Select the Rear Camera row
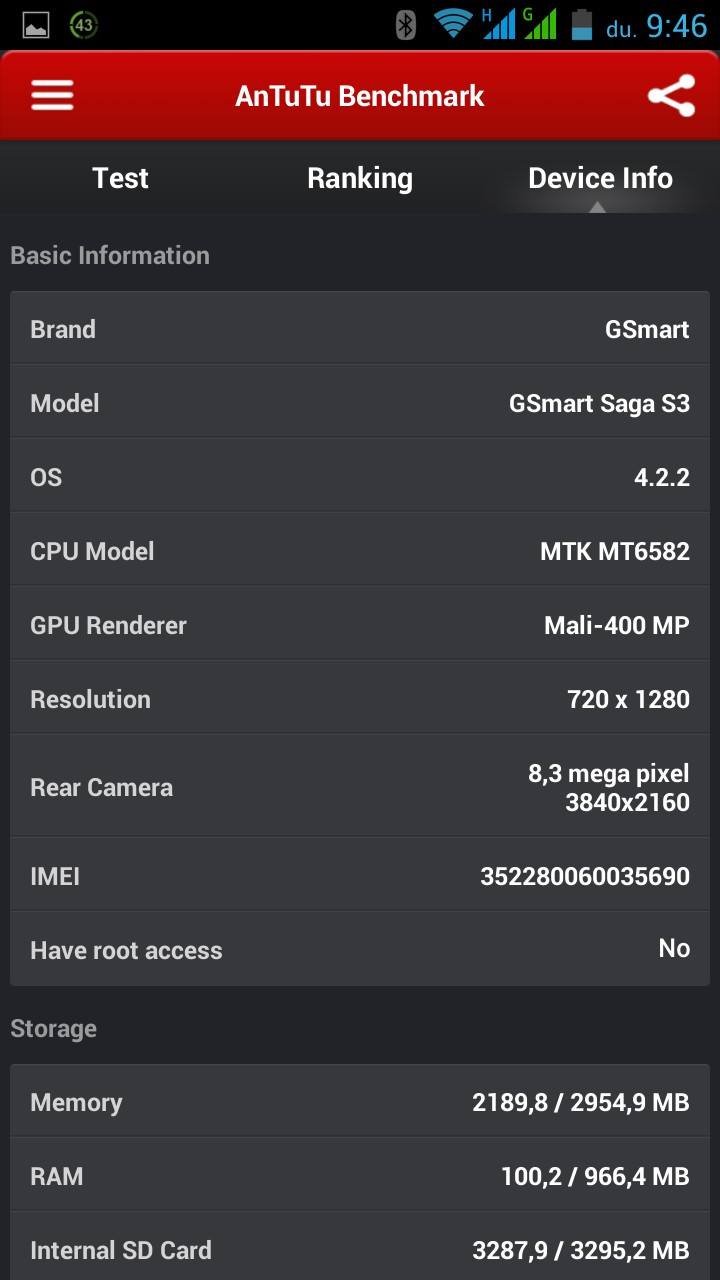The image size is (720, 1280). point(360,787)
